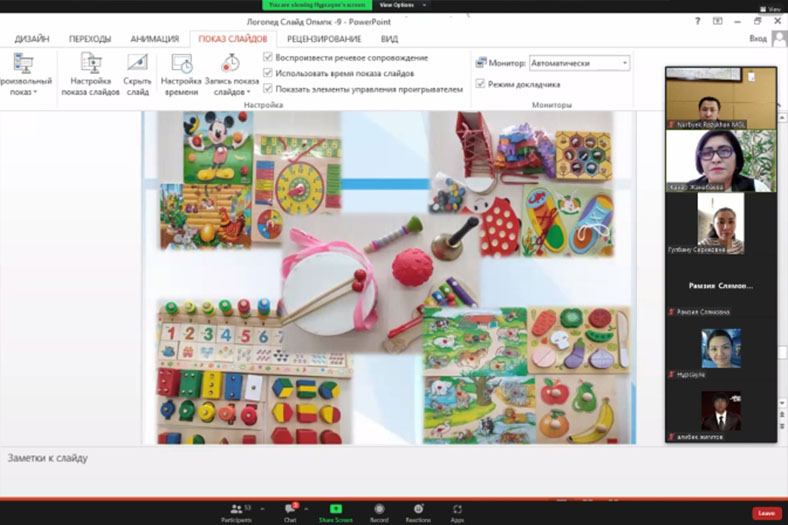The image size is (788, 525).
Task: Toggle Использовать время показа слайдов checkbox
Action: point(268,73)
